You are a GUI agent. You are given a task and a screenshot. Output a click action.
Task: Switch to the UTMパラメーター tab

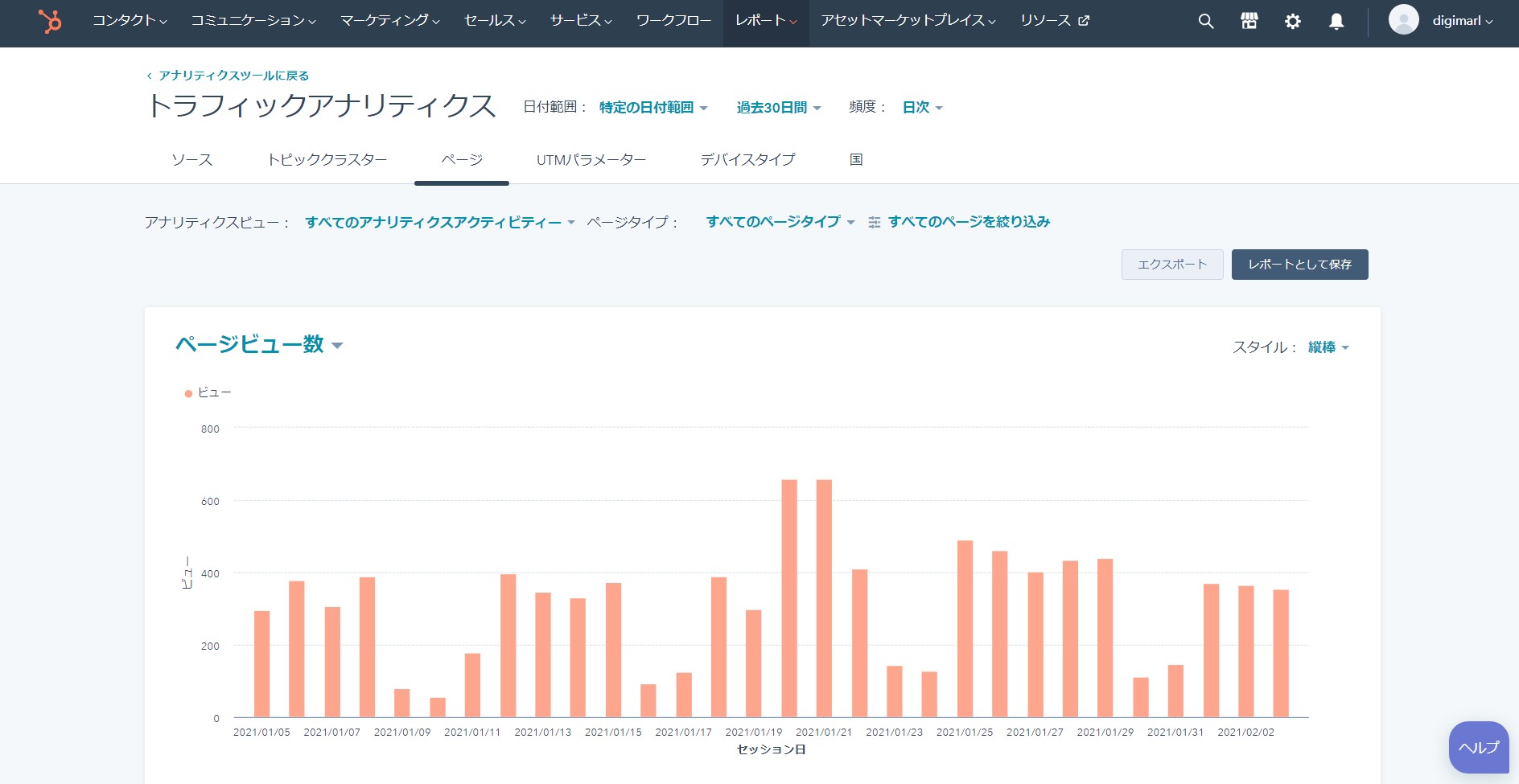click(591, 160)
